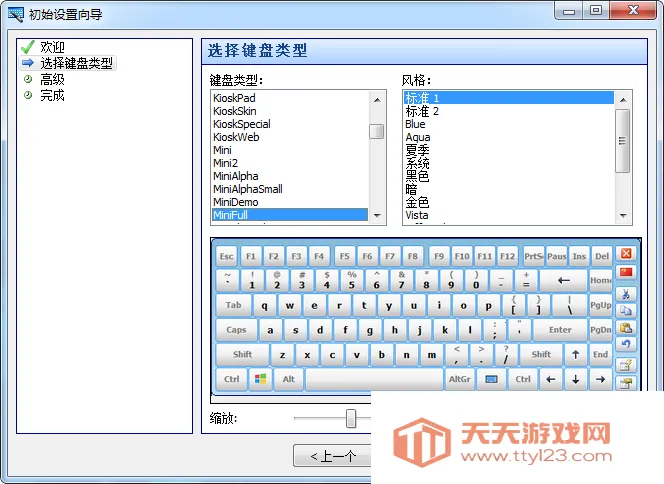Click the keyboard menu key next to AltGr
The image size is (664, 484).
[491, 380]
